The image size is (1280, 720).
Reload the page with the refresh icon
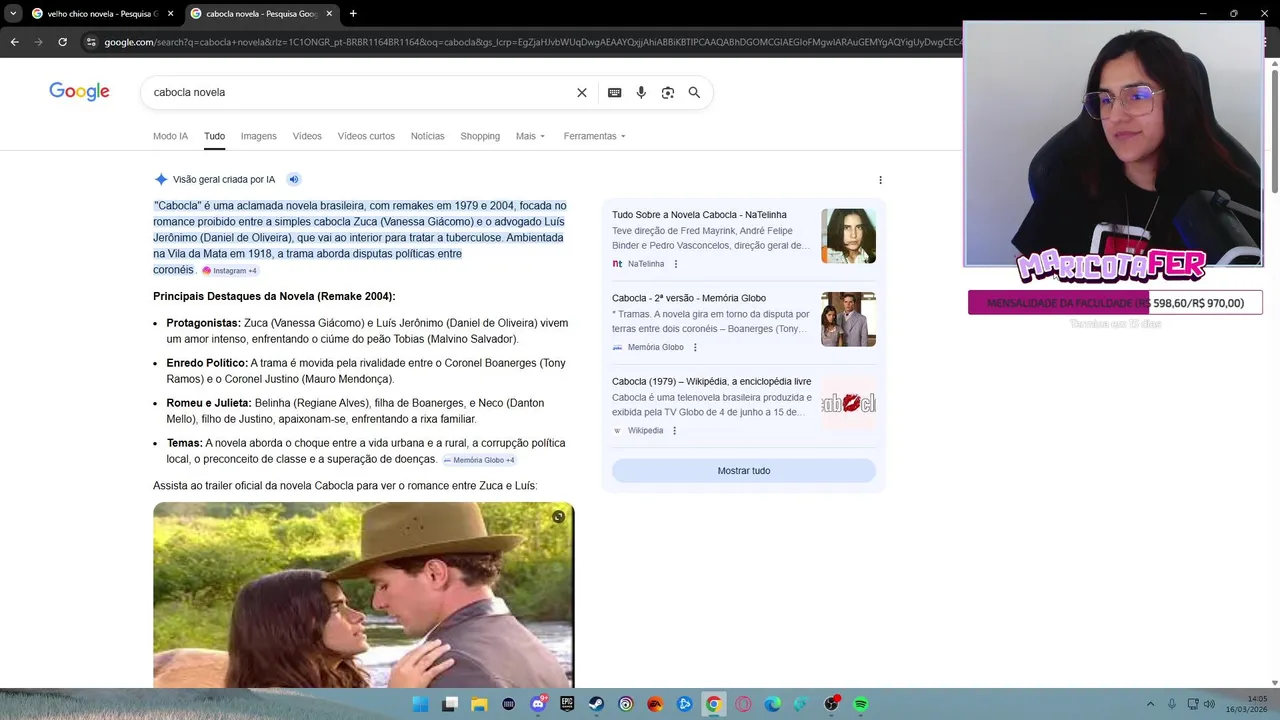click(x=62, y=42)
